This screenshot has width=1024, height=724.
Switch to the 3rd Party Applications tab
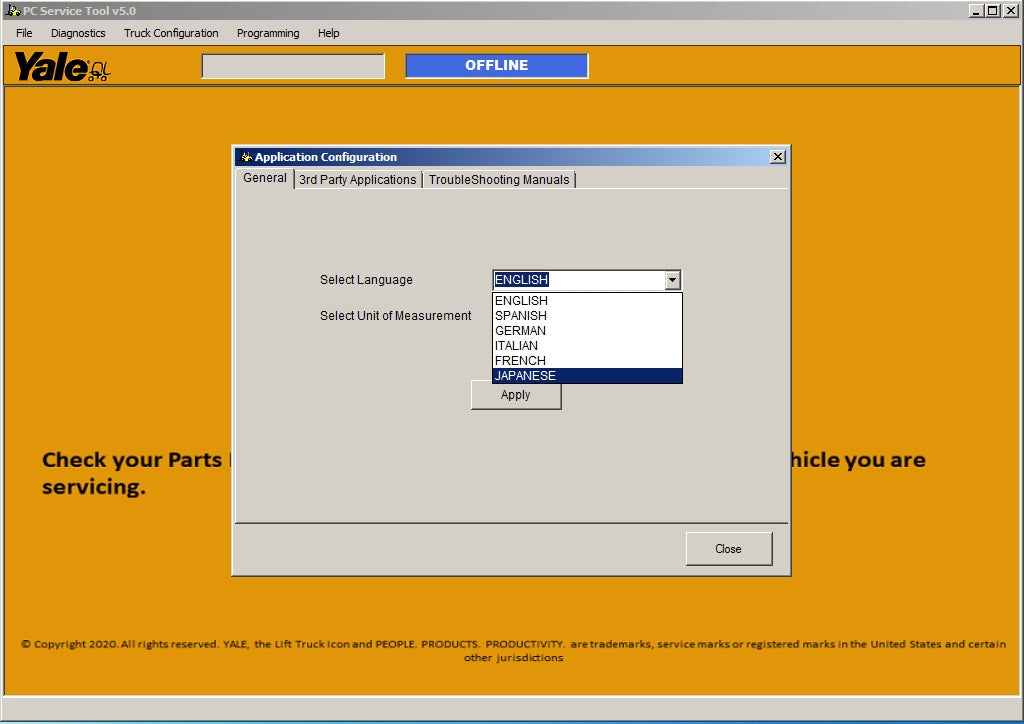[x=357, y=180]
